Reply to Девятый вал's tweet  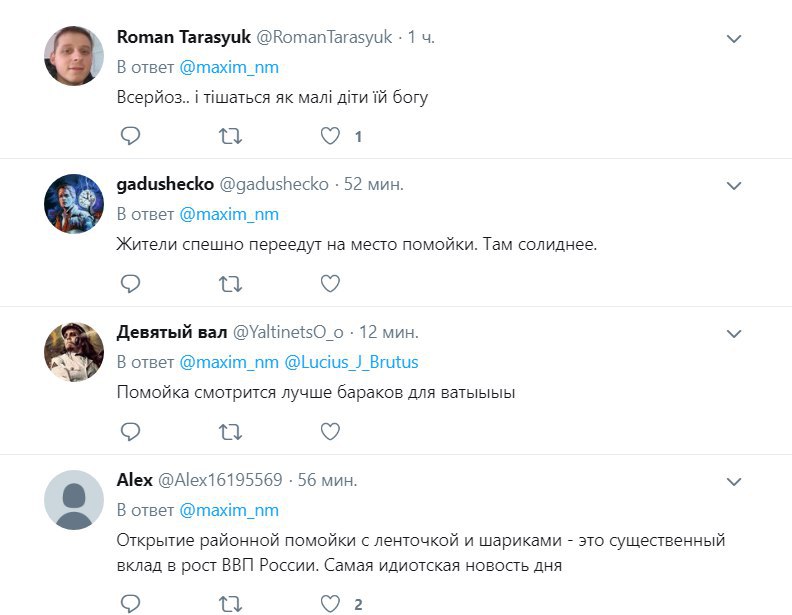pos(130,431)
